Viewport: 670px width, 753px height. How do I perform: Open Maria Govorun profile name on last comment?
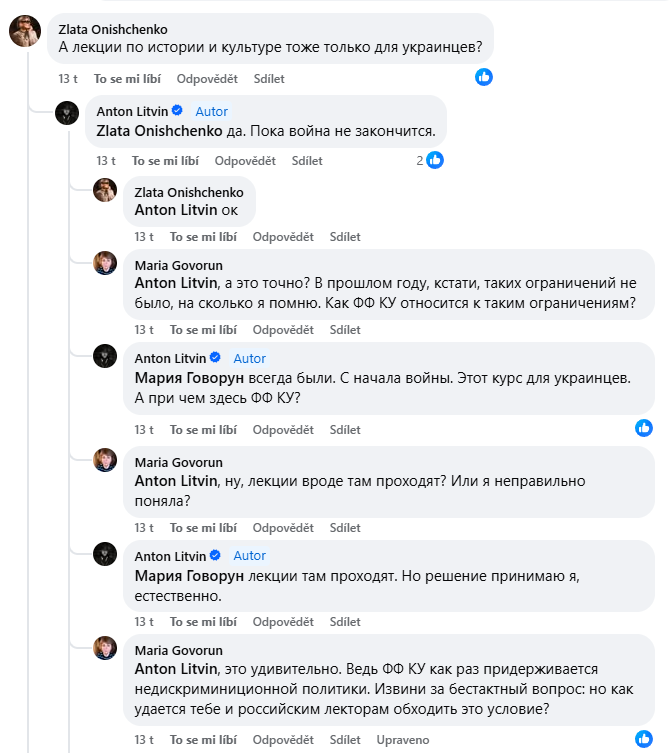179,650
